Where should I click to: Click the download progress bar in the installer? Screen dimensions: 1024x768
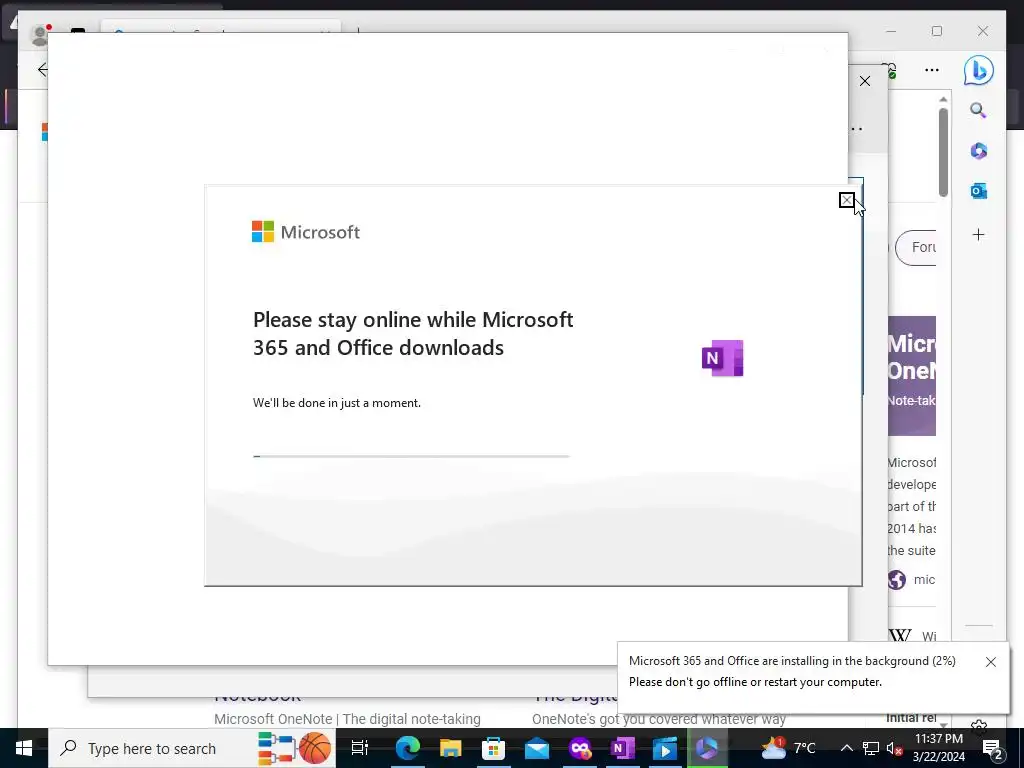[x=411, y=456]
